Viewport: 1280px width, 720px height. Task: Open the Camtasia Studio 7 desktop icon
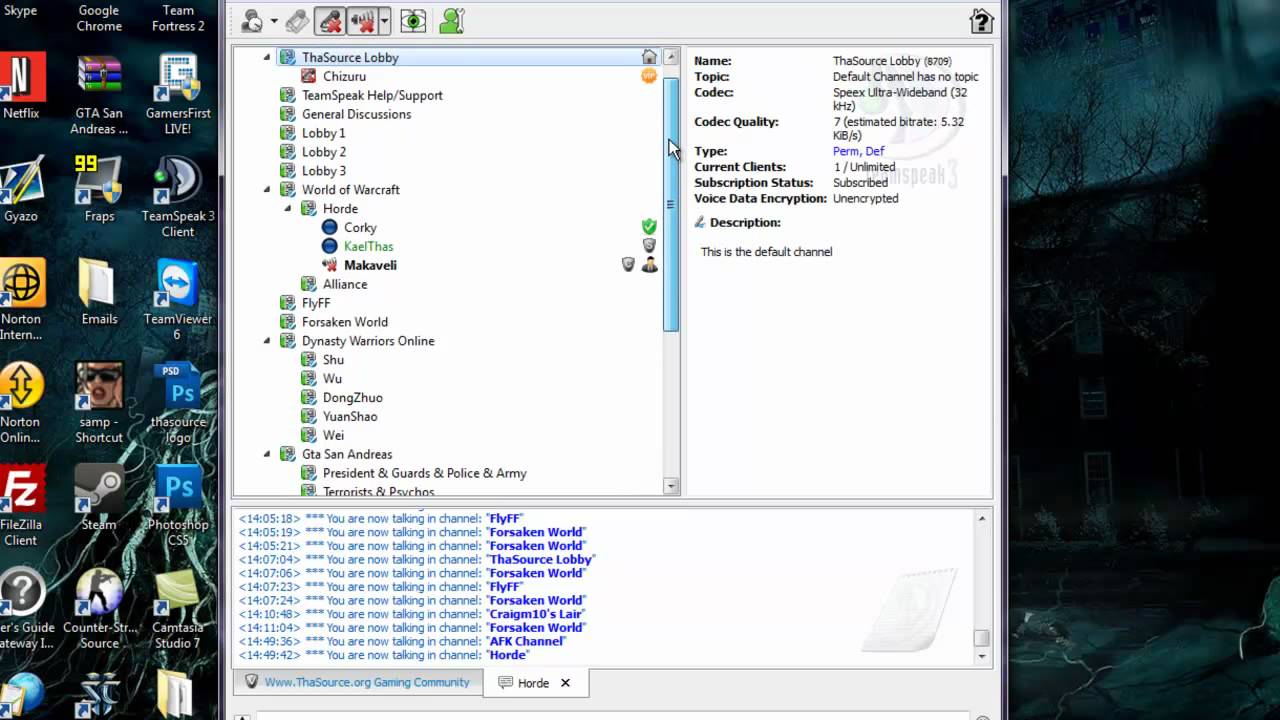pos(178,609)
